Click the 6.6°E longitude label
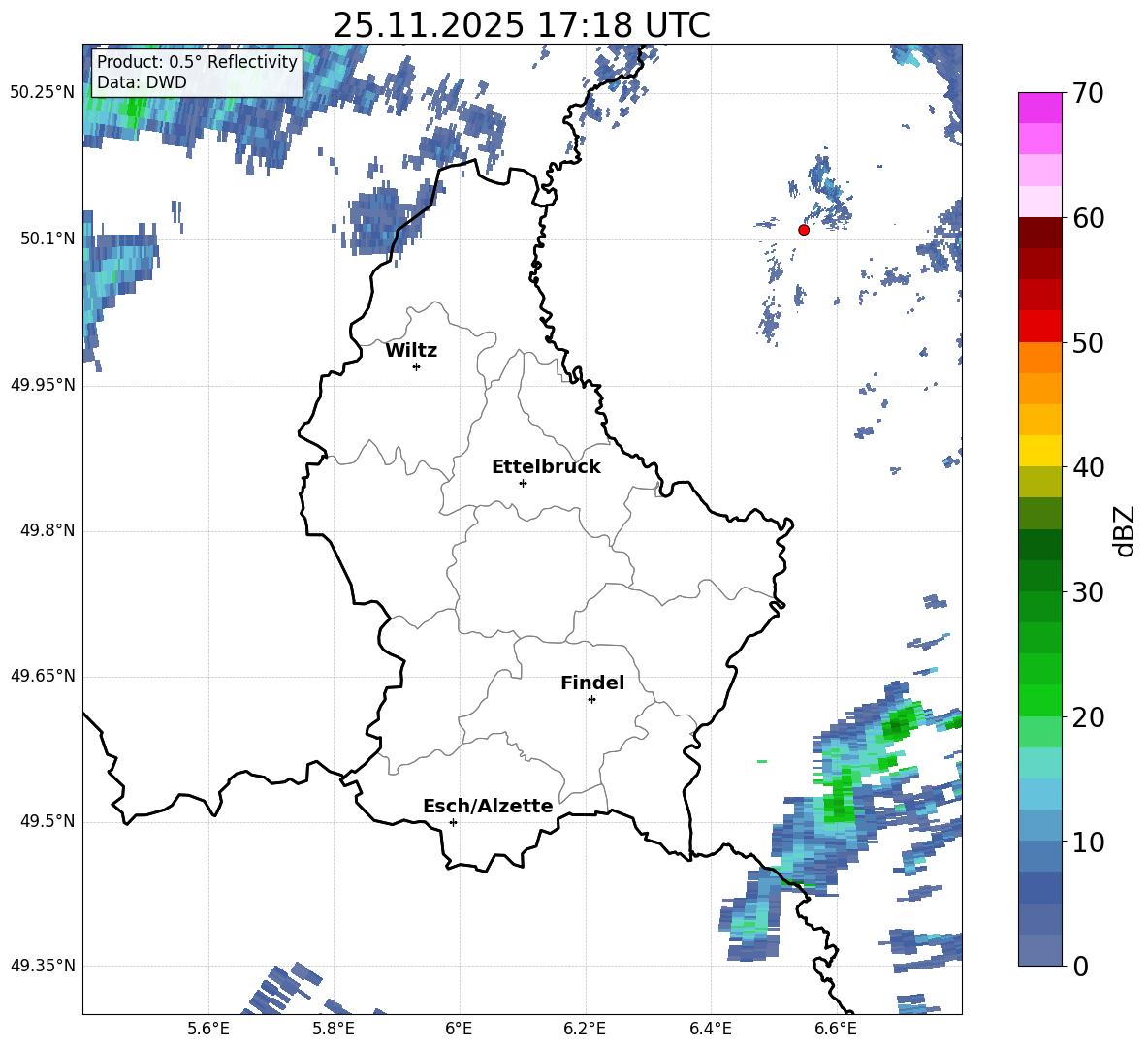Viewport: 1148px width, 1048px height. 836,1029
